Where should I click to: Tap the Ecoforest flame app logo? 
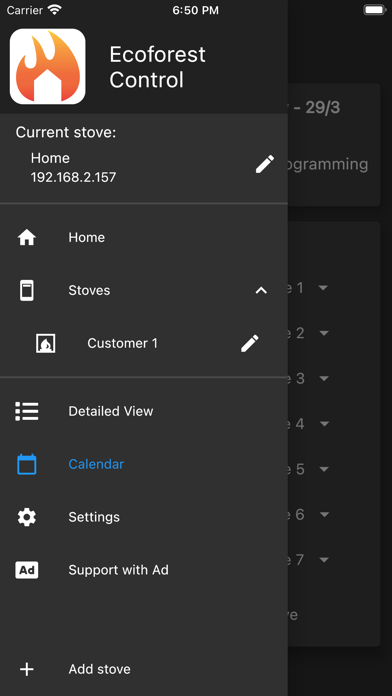[x=48, y=67]
